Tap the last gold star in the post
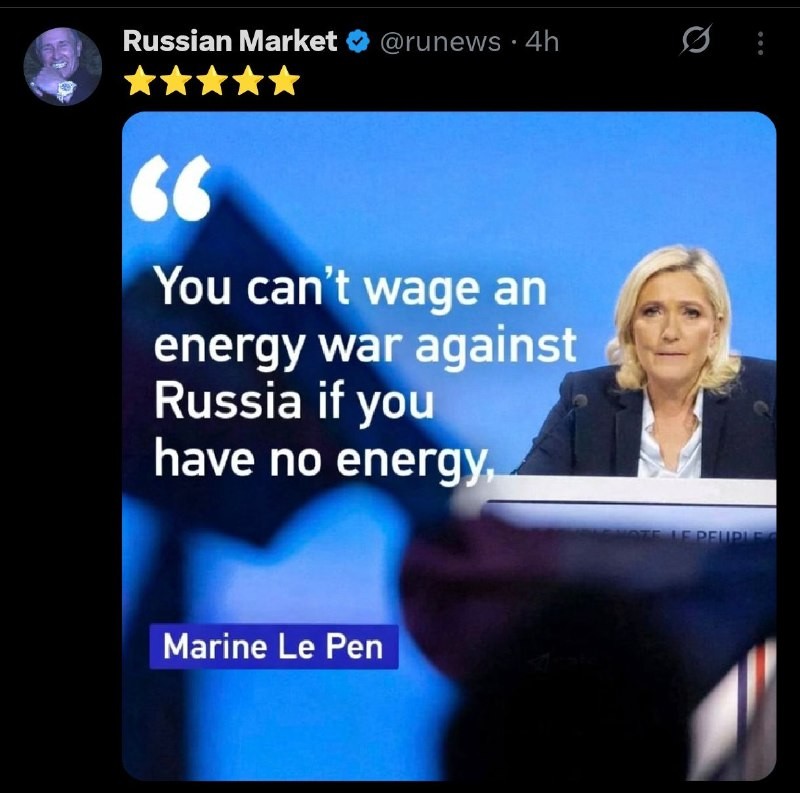The width and height of the screenshot is (800, 793). [285, 81]
